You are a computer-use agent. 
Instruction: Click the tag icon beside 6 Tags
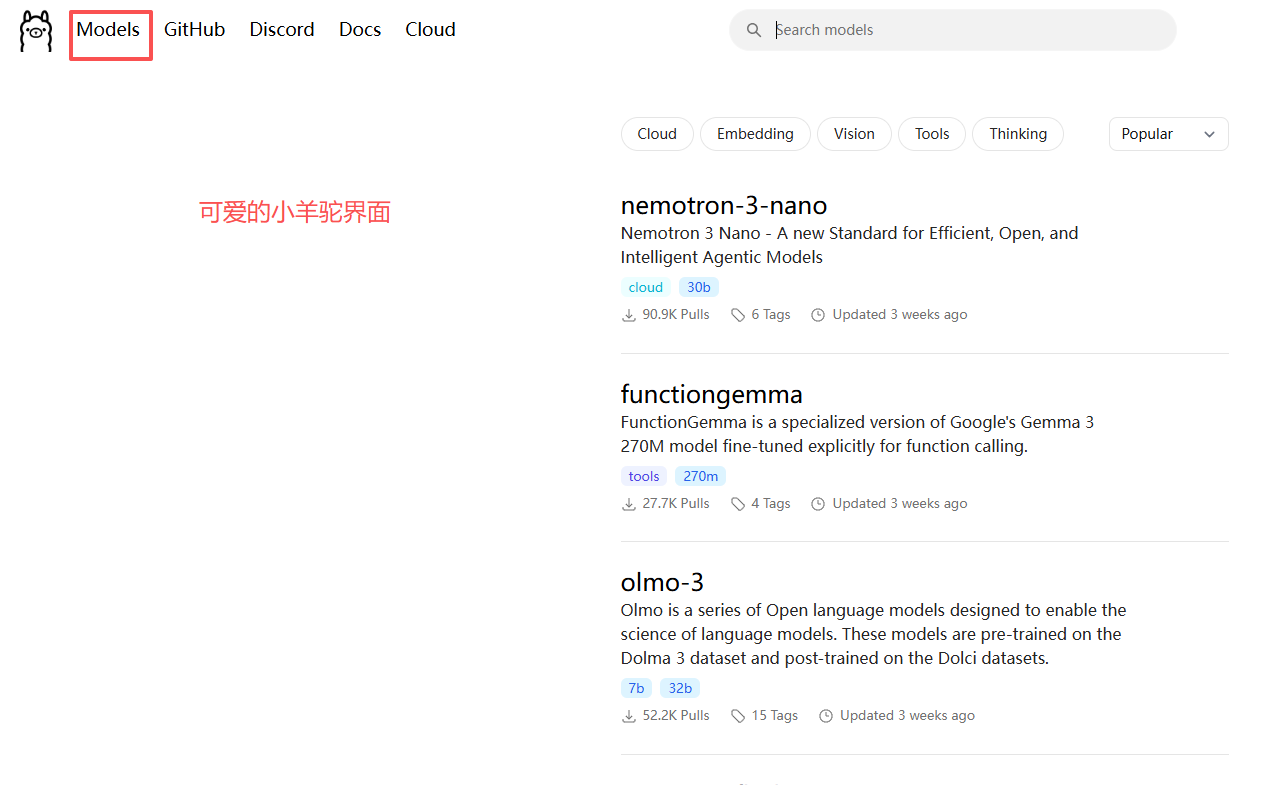(x=738, y=315)
